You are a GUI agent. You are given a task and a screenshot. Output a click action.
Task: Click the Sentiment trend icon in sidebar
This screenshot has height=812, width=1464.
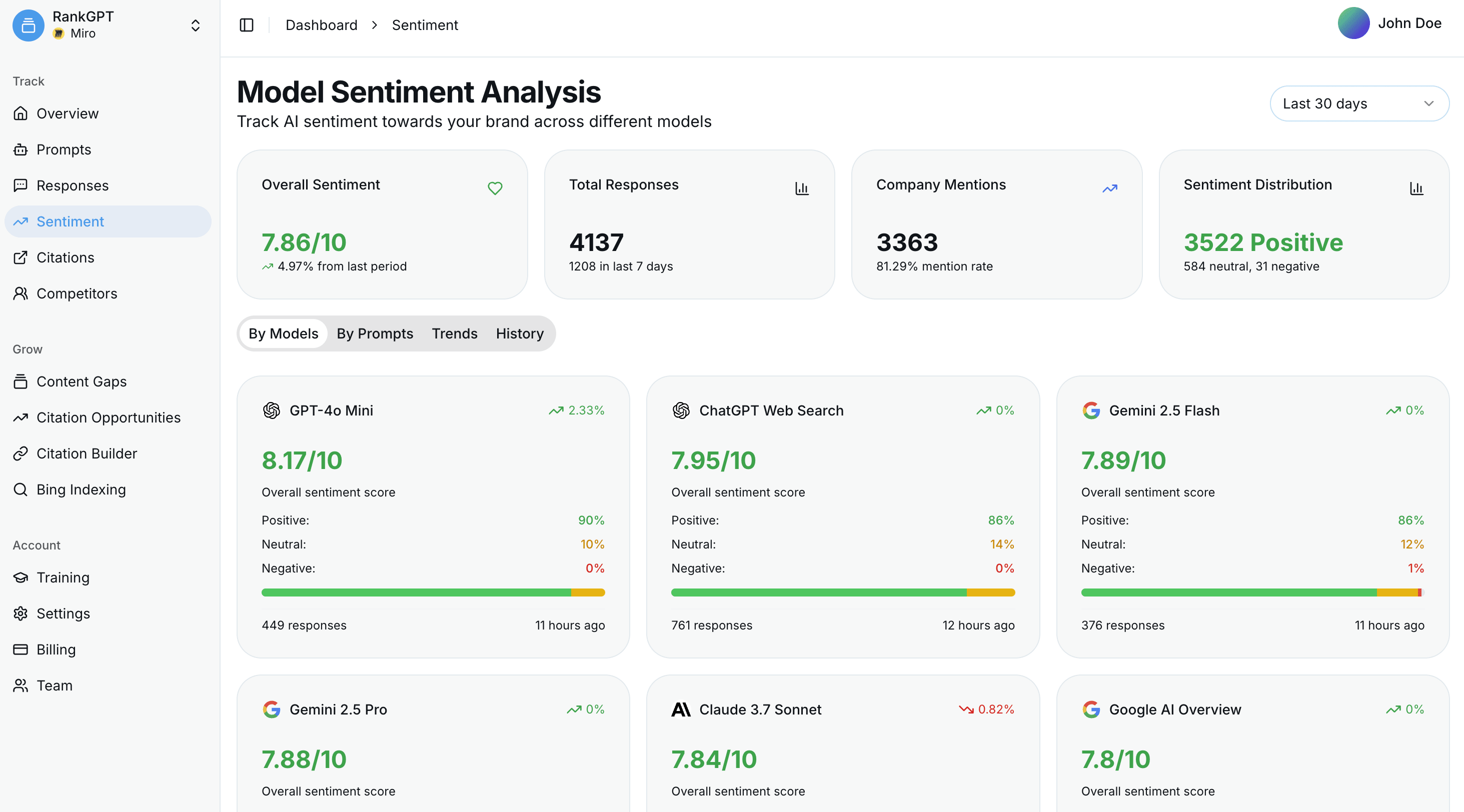21,221
